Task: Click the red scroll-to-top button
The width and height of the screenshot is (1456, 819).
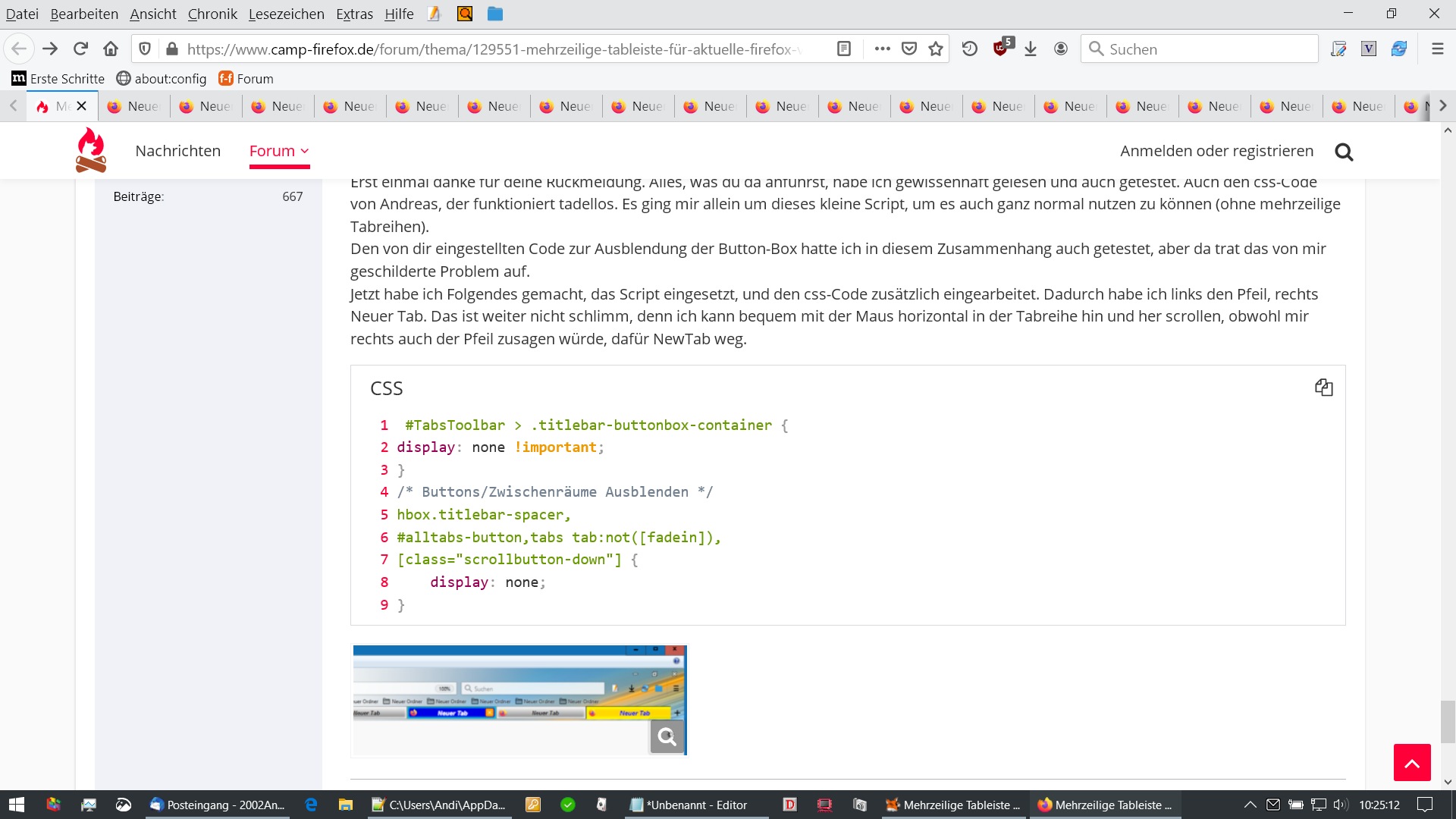Action: point(1411,763)
